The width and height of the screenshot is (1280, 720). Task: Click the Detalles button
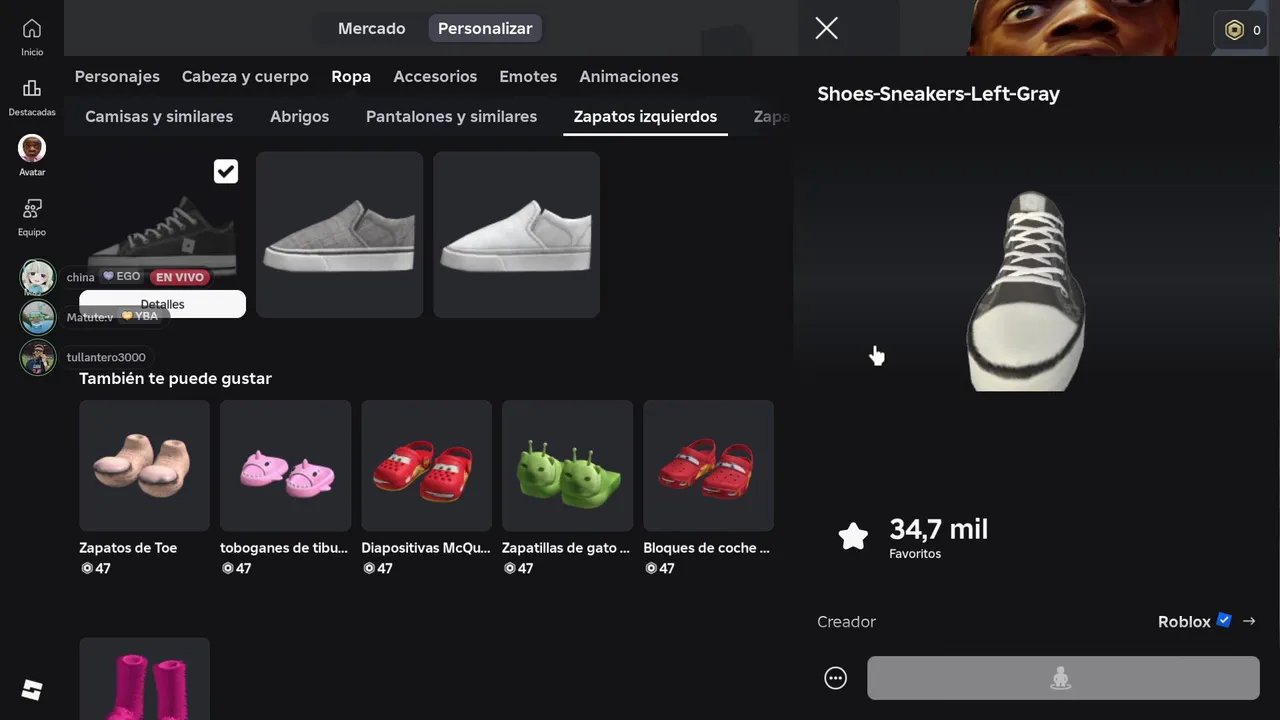pyautogui.click(x=162, y=304)
